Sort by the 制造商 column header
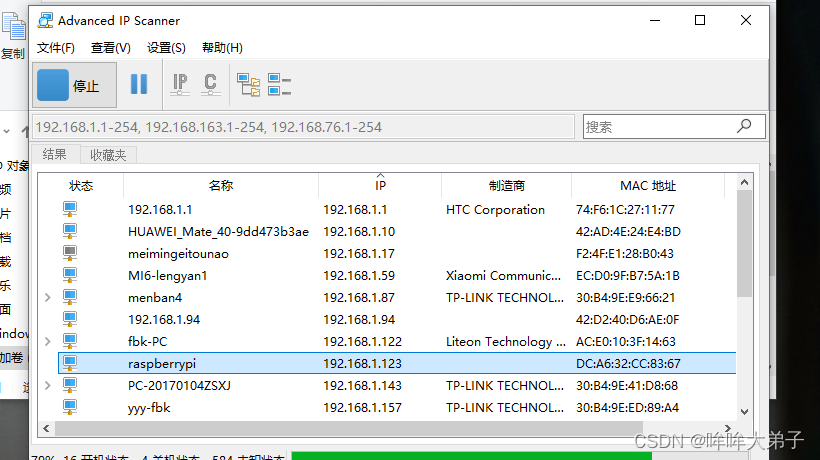The height and width of the screenshot is (460, 820). pyautogui.click(x=506, y=186)
